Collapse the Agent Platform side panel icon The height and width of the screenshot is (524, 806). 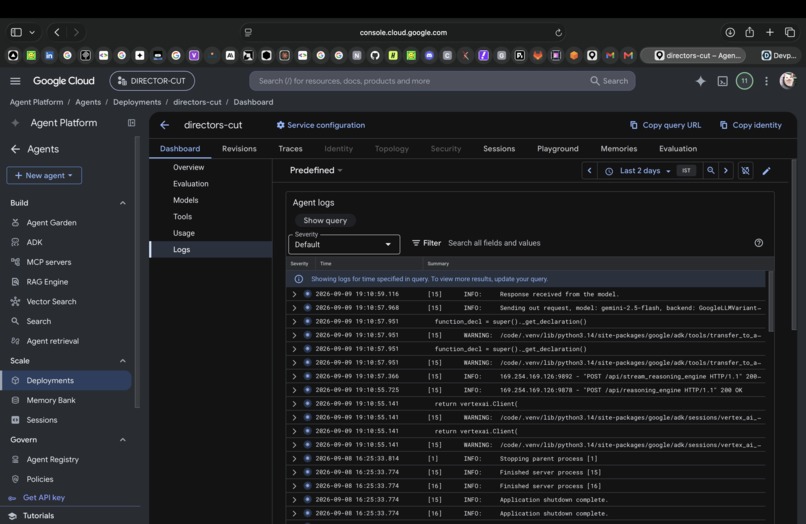pos(132,123)
